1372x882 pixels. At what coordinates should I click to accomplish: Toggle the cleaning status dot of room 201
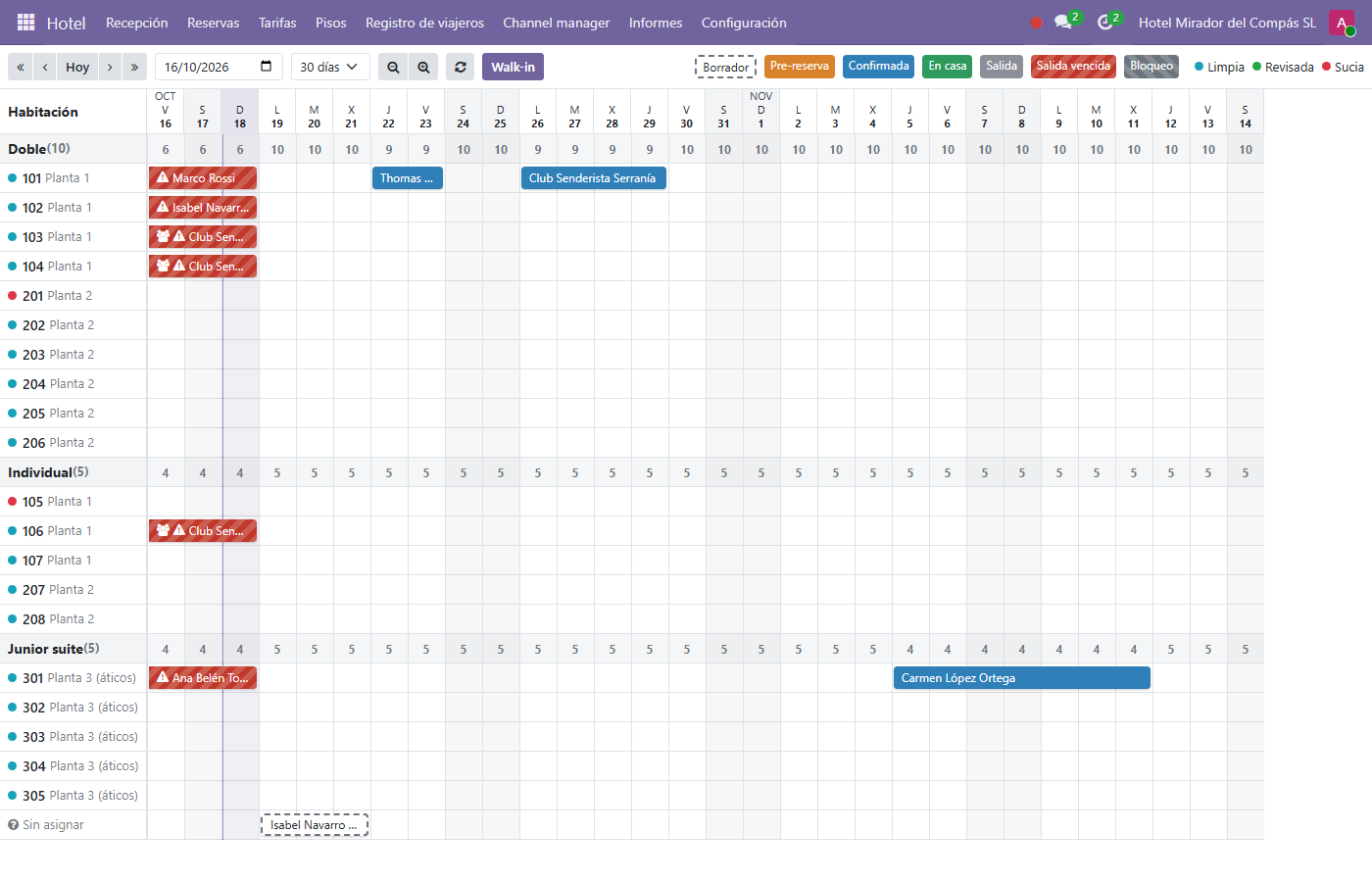13,296
